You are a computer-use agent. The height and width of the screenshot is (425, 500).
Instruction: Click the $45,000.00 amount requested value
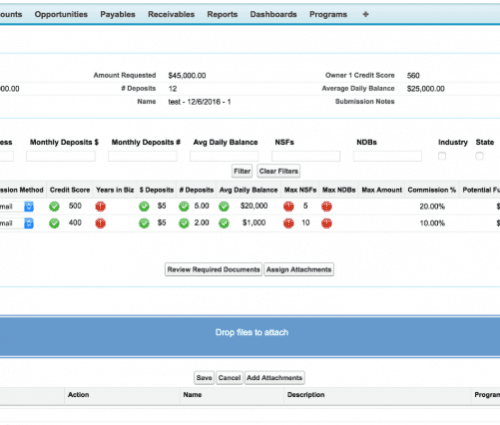coord(187,76)
